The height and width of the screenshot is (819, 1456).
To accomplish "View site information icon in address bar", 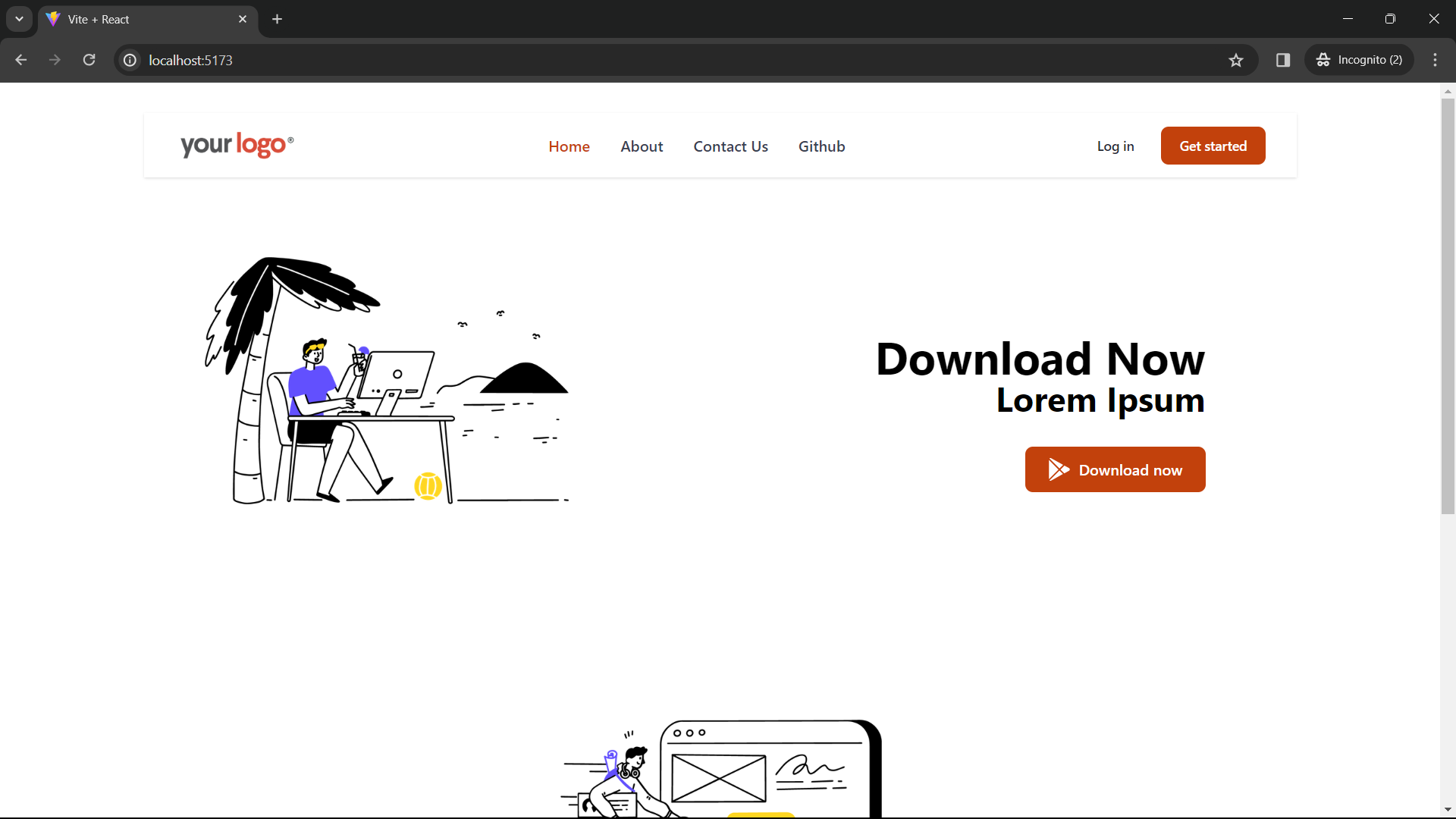I will pyautogui.click(x=130, y=60).
